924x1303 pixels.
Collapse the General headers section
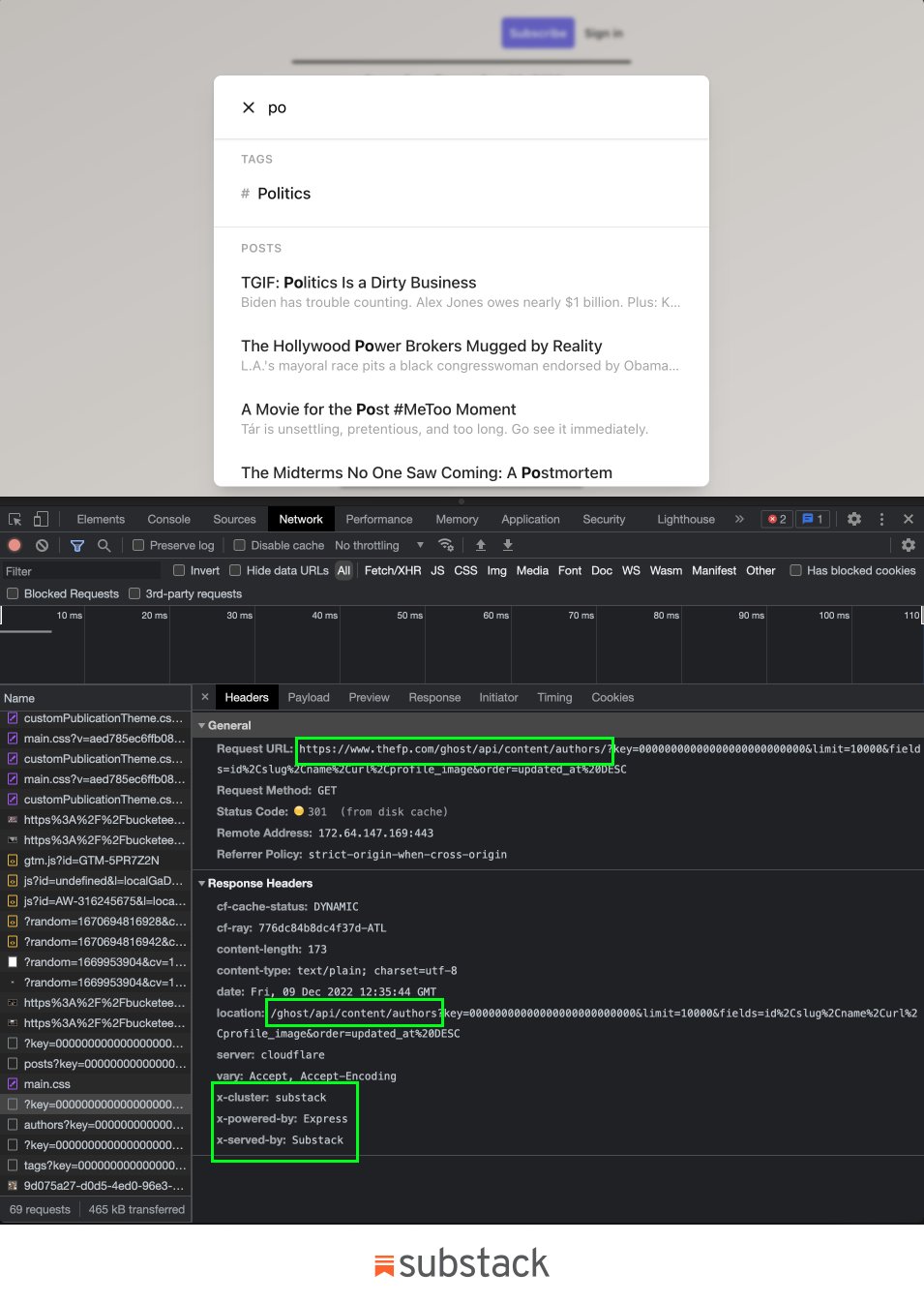click(201, 725)
